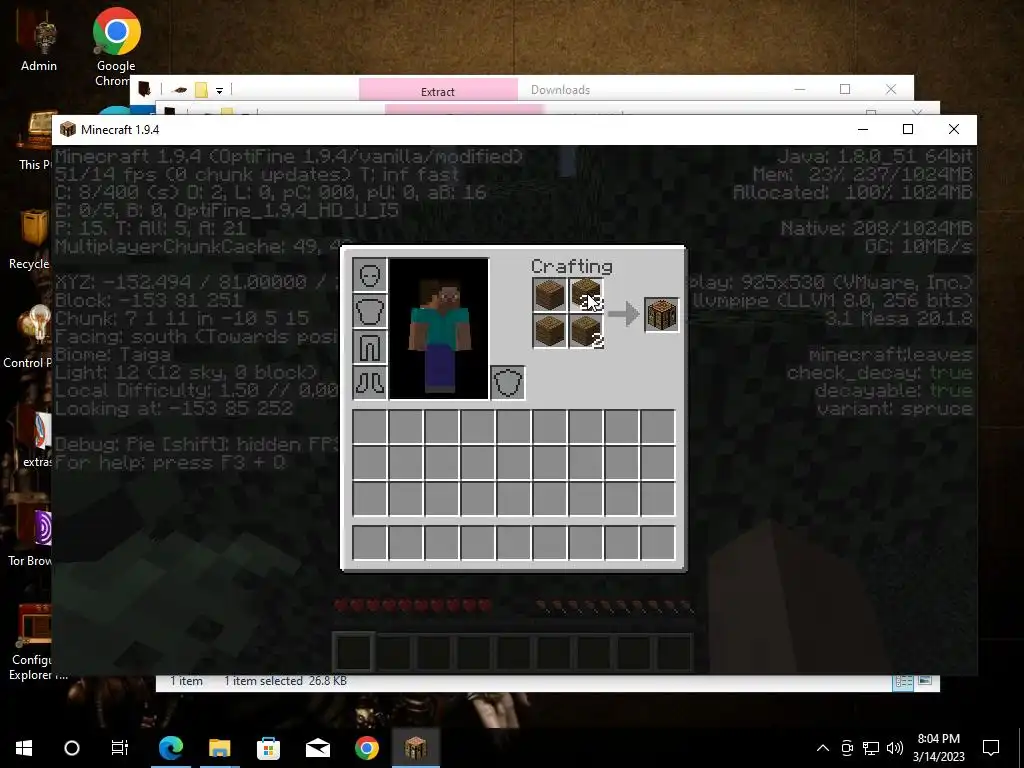Click the chestplate armor slot

[x=370, y=311]
